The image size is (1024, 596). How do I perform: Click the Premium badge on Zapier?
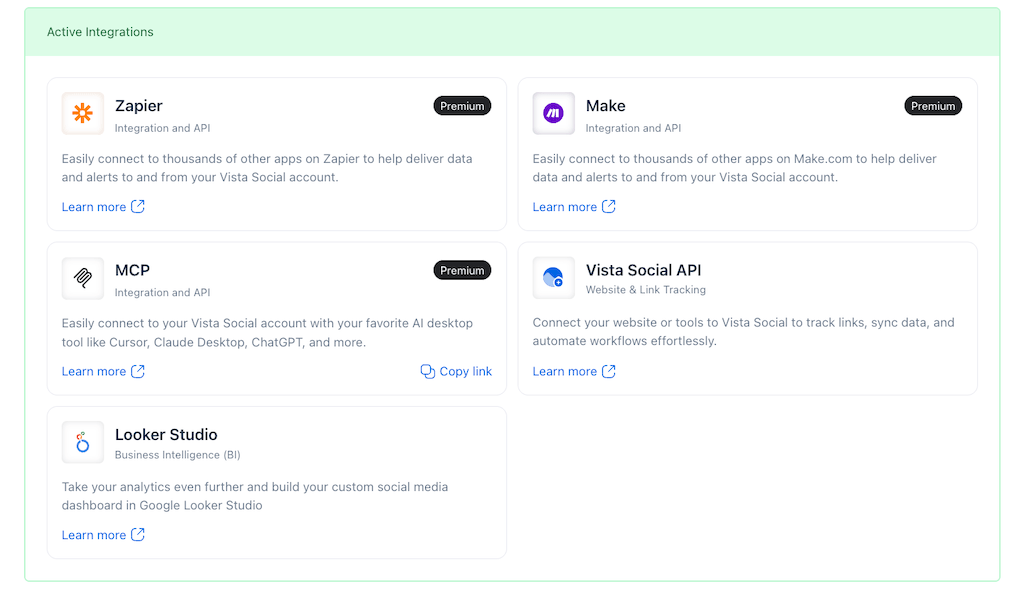462,106
